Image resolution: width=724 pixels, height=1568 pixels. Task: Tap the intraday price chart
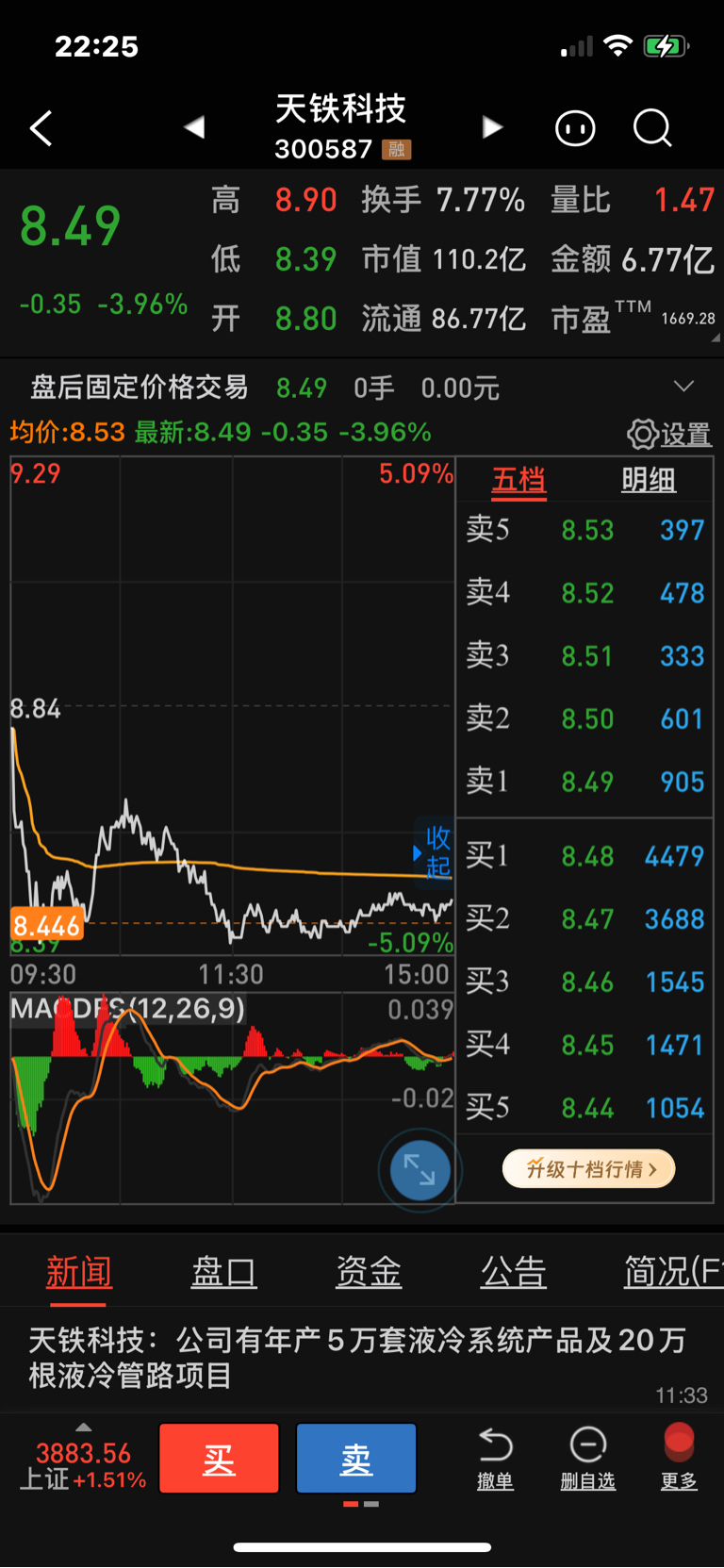pyautogui.click(x=232, y=707)
